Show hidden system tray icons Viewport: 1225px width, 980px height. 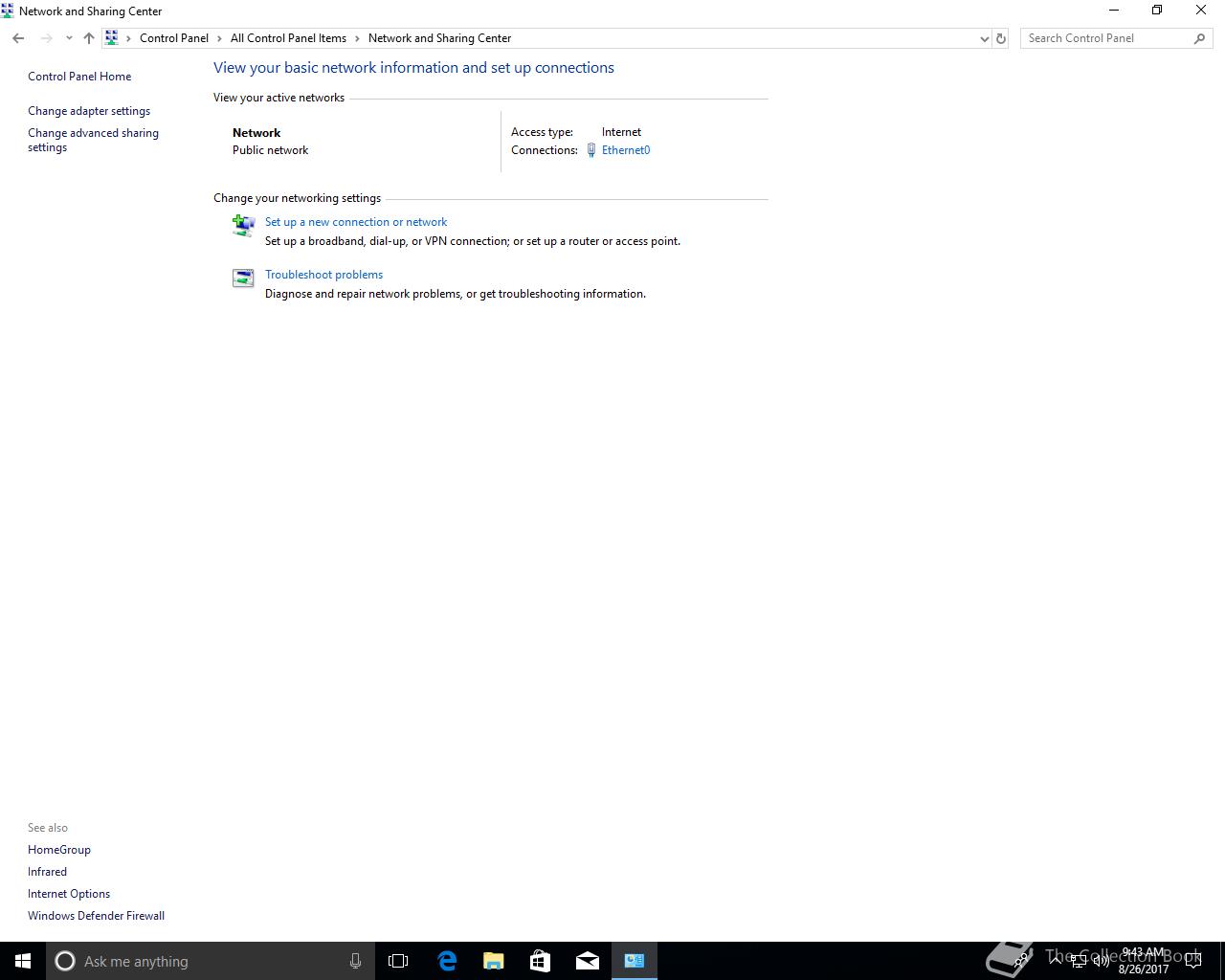click(1056, 961)
